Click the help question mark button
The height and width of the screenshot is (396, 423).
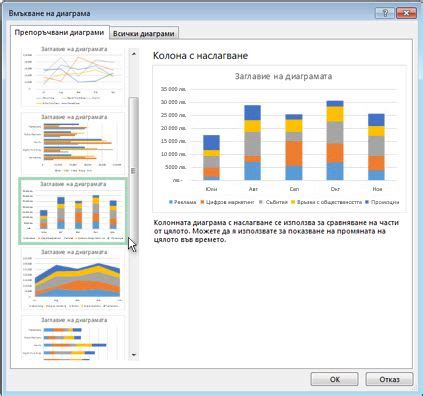(x=385, y=13)
